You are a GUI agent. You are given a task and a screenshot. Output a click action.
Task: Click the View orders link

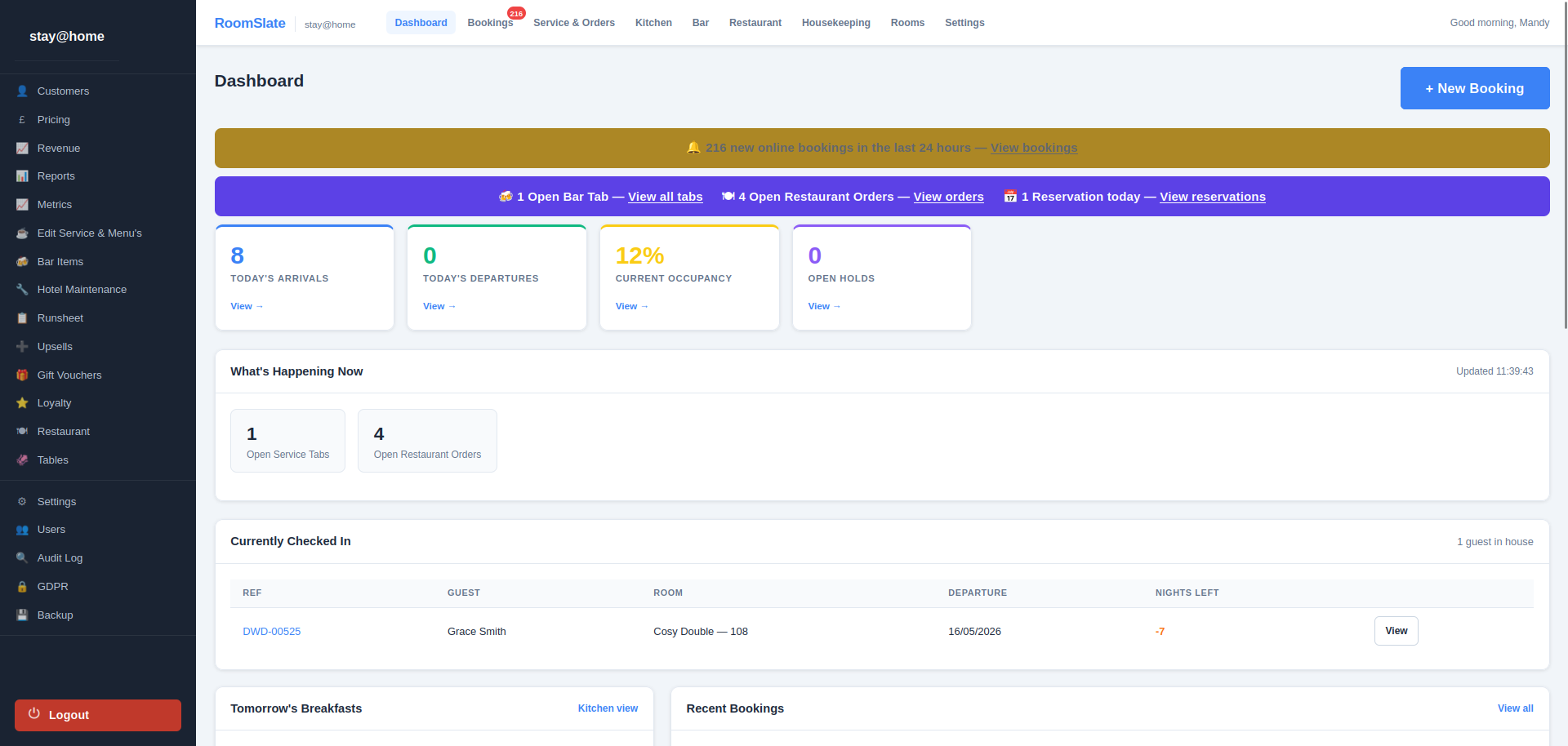(x=948, y=197)
